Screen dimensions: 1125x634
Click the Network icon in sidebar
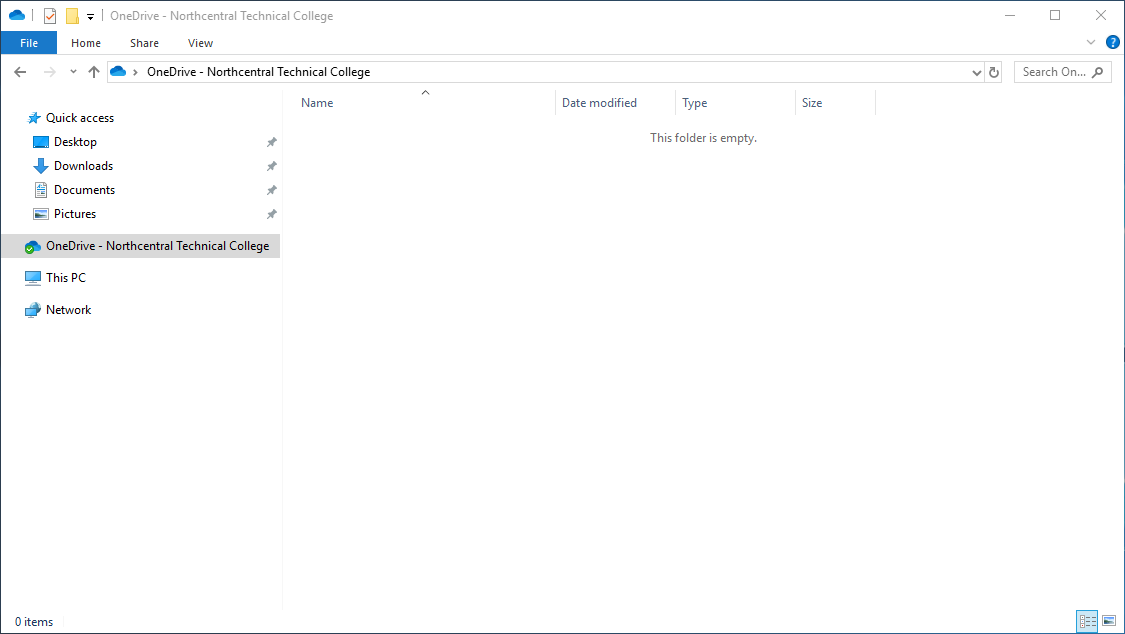[33, 310]
